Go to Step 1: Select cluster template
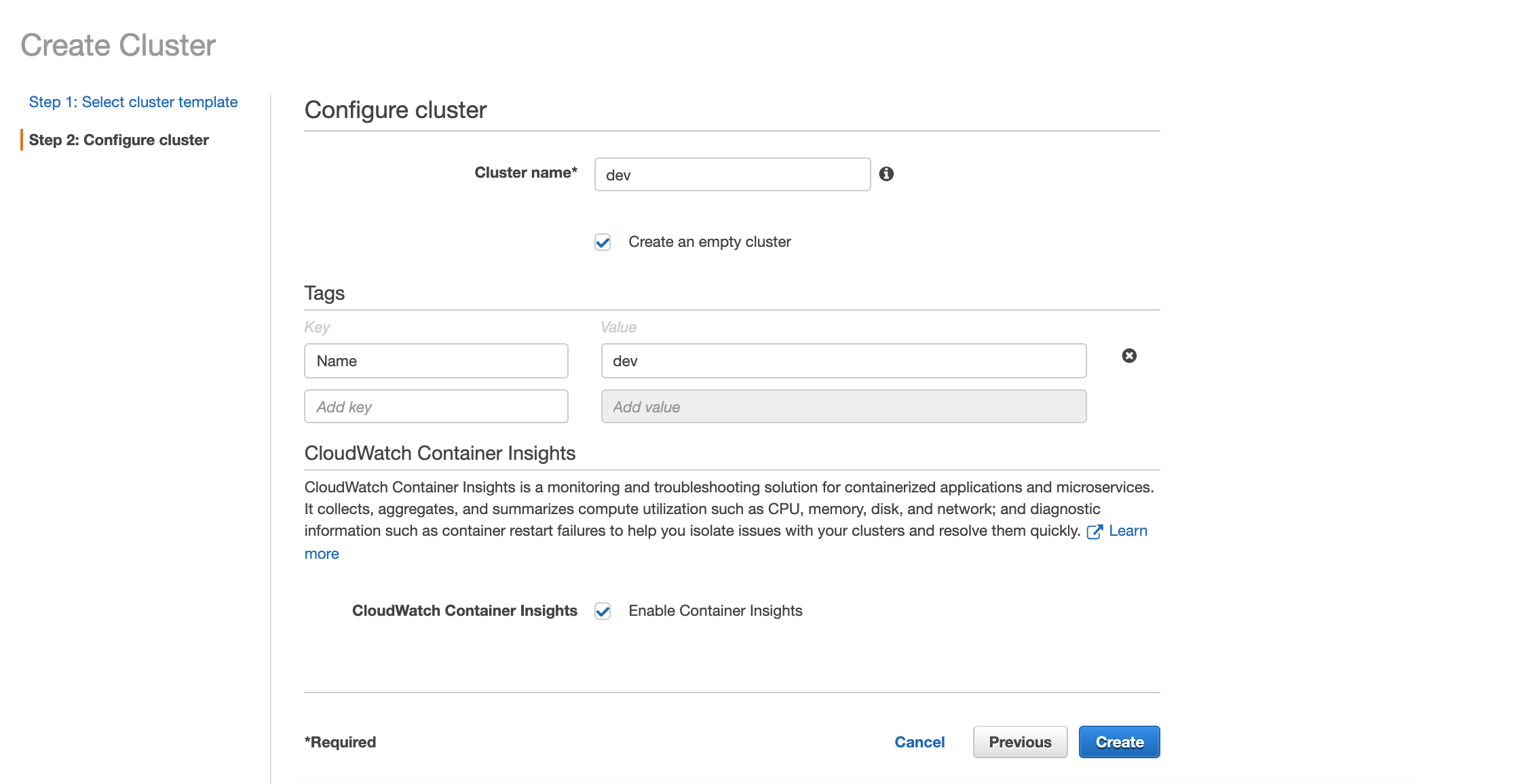 [133, 102]
